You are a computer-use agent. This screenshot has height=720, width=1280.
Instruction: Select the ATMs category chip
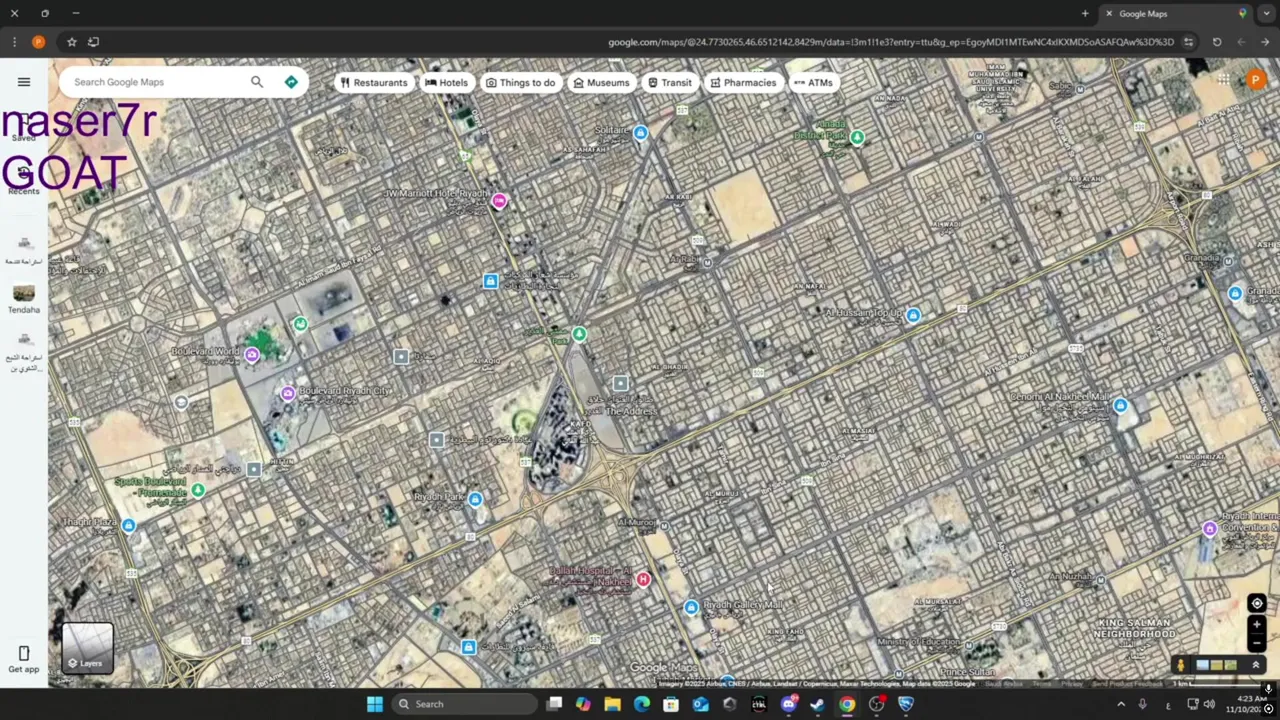(813, 83)
